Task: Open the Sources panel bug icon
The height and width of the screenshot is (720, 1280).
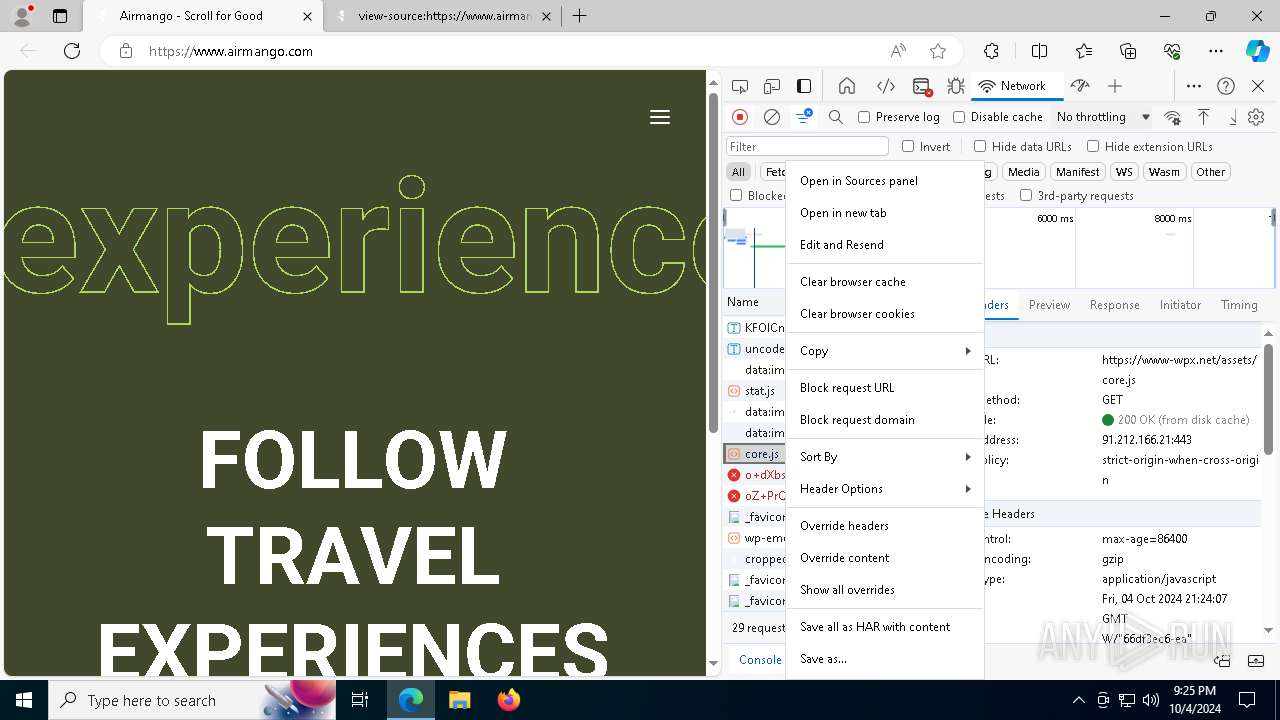Action: coord(956,86)
